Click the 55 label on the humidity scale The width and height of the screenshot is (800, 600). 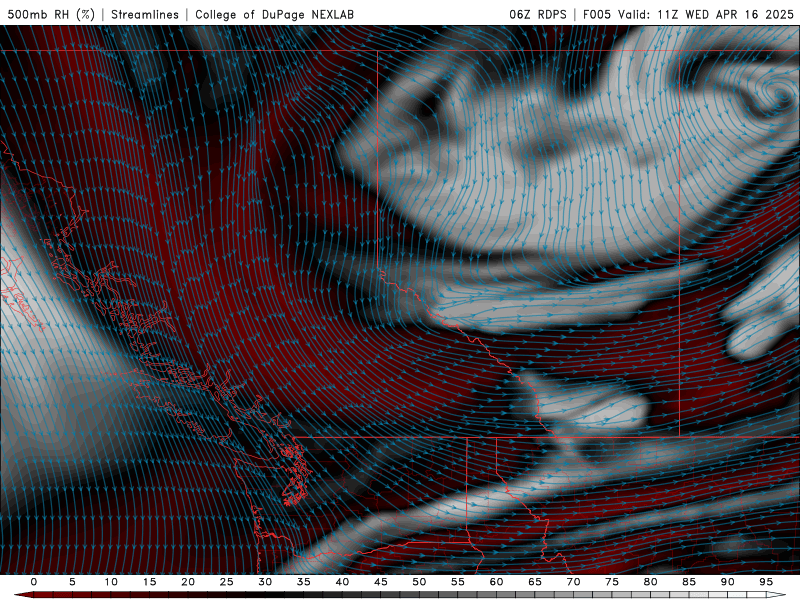[x=458, y=582]
